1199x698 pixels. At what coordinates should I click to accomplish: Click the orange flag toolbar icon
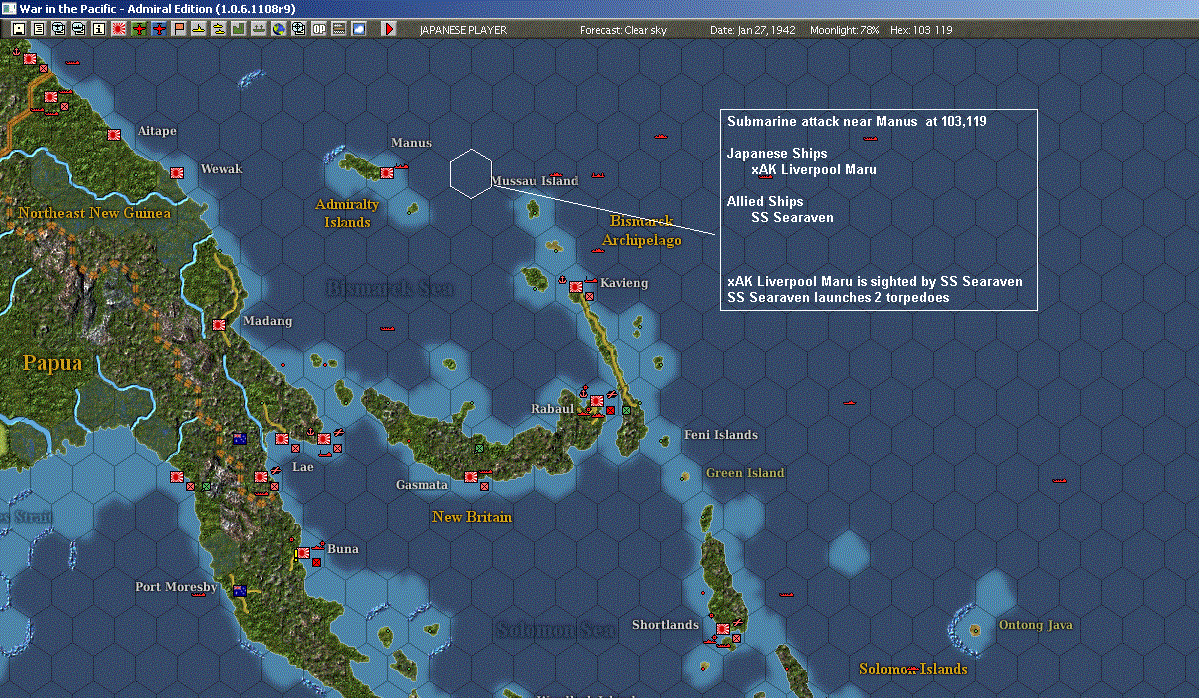(x=179, y=29)
